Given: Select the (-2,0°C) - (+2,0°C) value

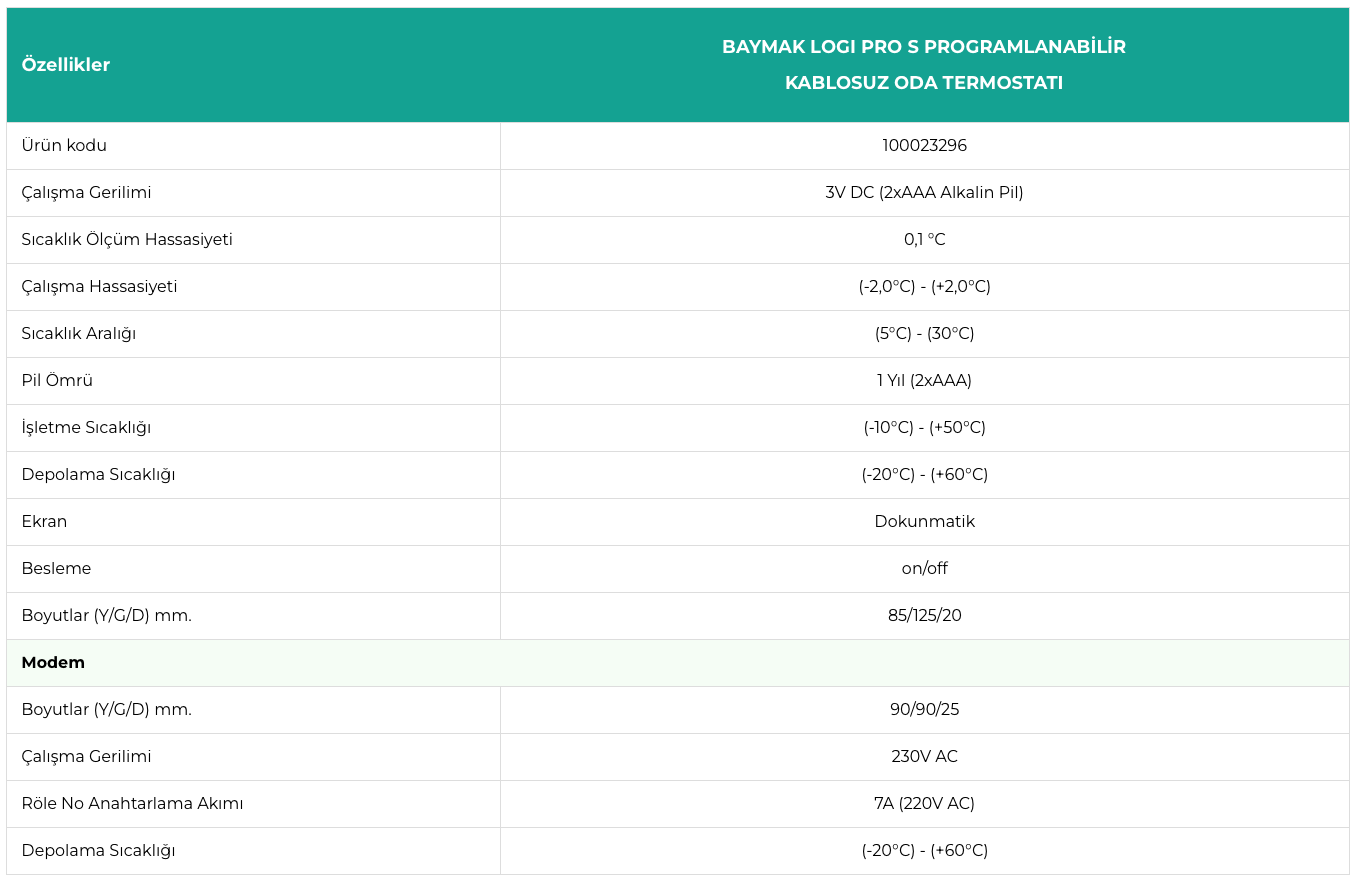Looking at the screenshot, I should 924,287.
